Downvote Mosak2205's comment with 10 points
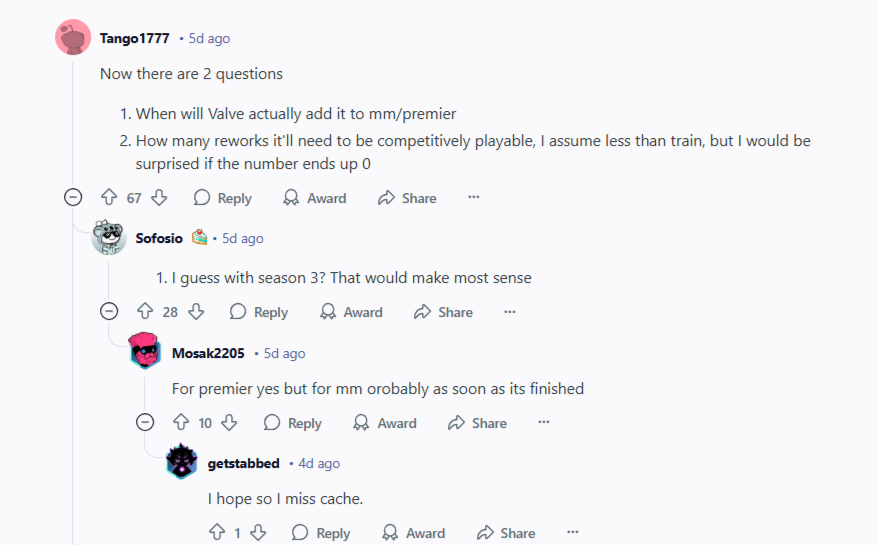Screen dimensions: 878x545 [x=229, y=423]
